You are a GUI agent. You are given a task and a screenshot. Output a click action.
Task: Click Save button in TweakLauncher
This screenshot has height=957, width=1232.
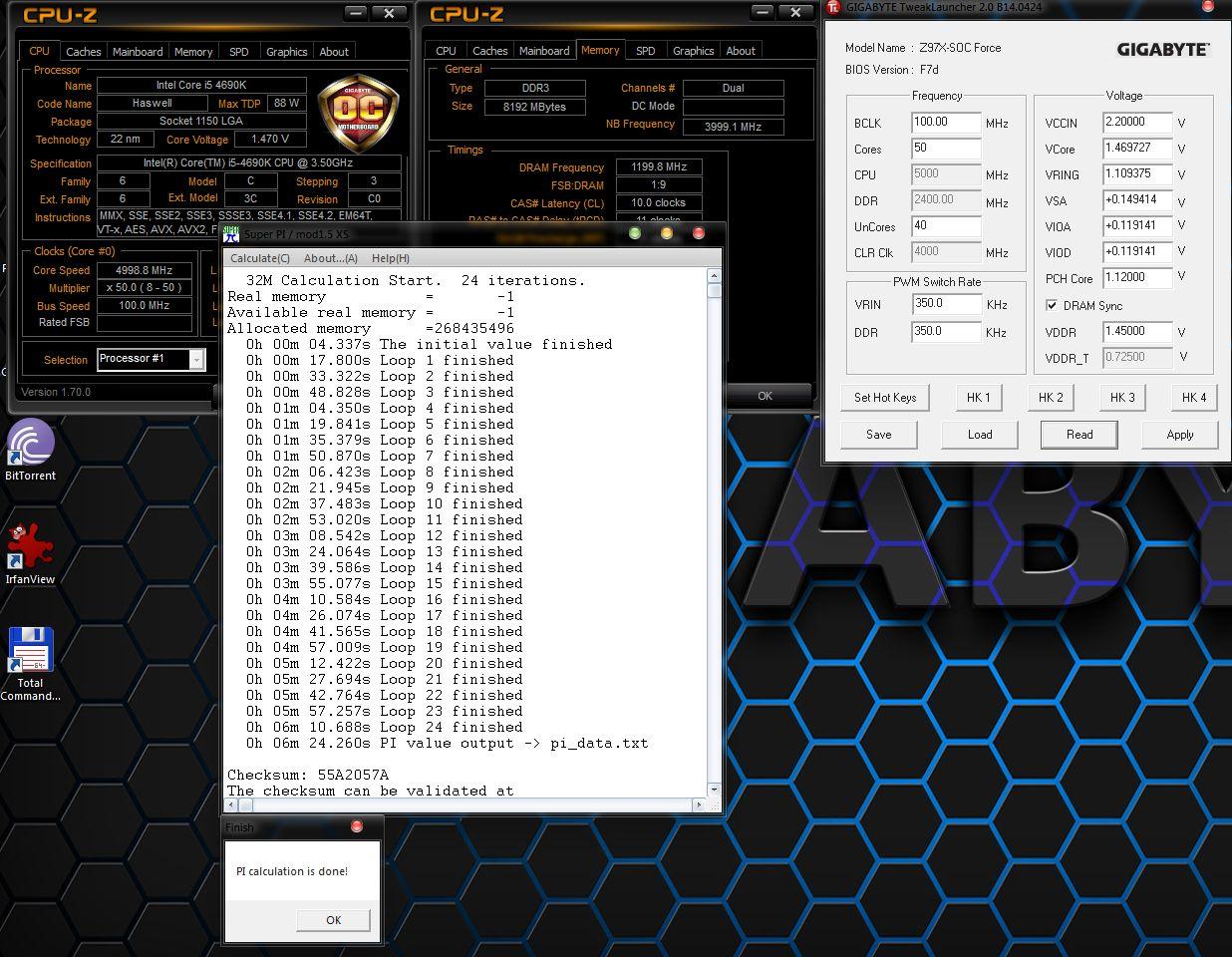[x=879, y=435]
